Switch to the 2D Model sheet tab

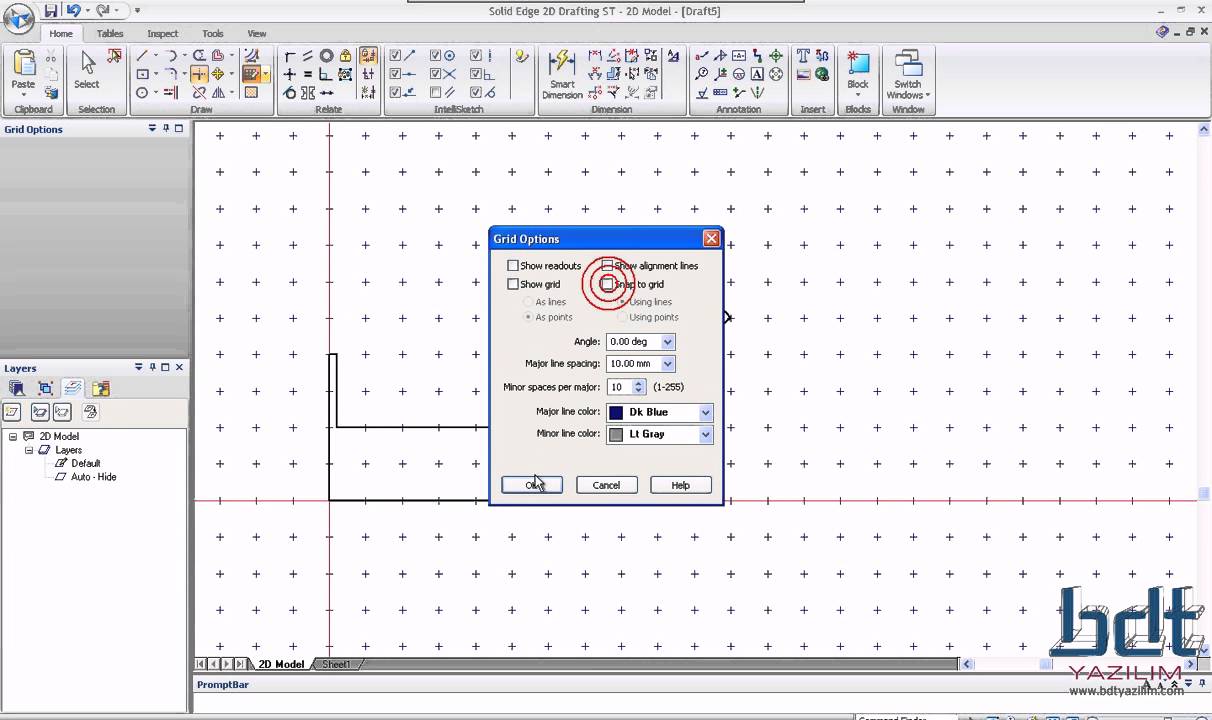click(x=281, y=664)
